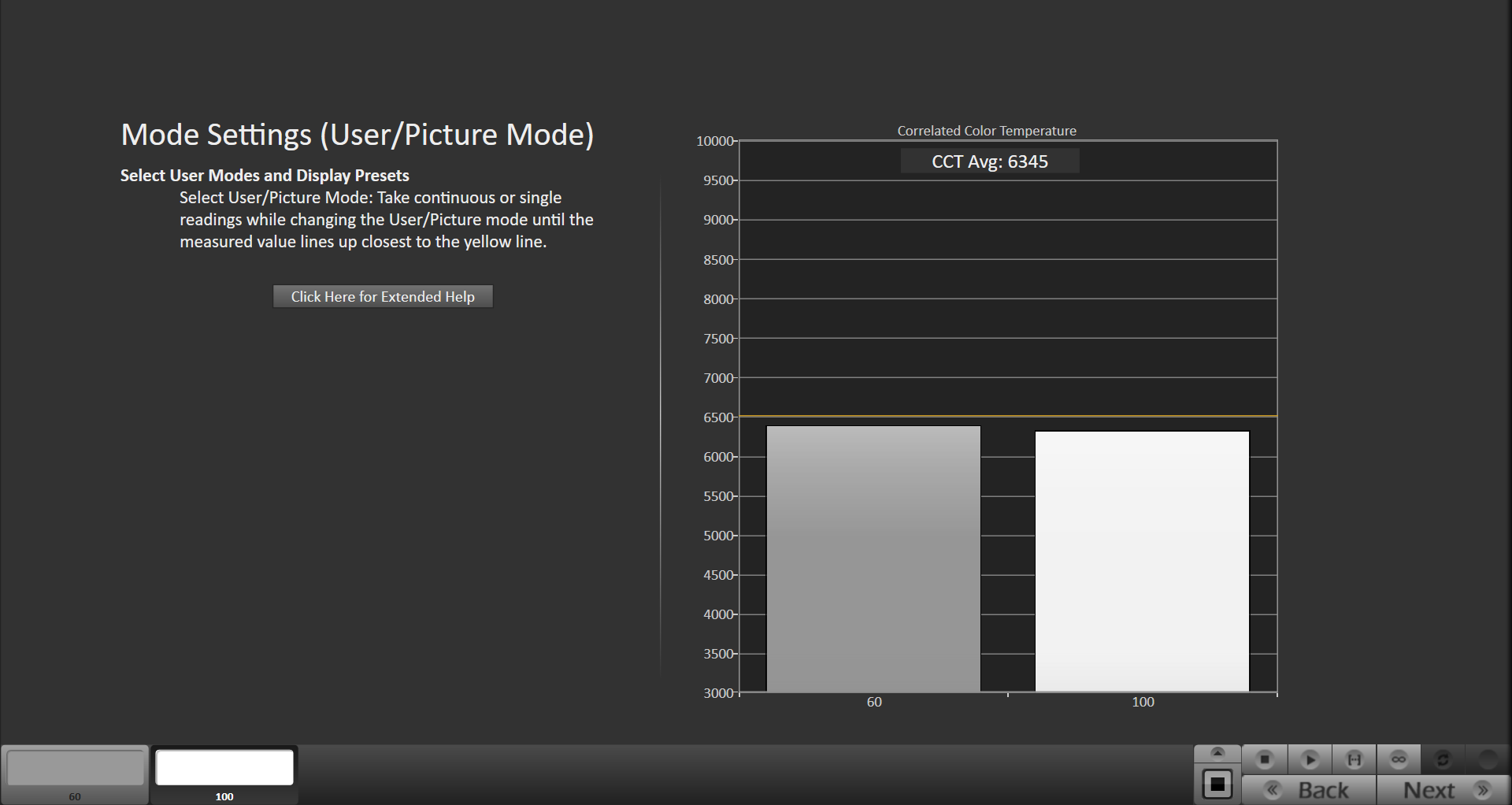This screenshot has width=1512, height=805.
Task: Start continuous reading with infinity icon
Action: 1399,759
